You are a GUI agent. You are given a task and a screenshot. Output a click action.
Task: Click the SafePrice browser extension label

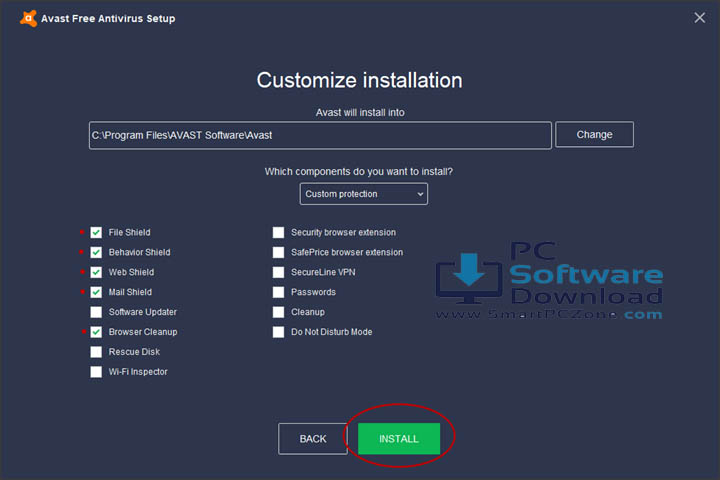347,252
